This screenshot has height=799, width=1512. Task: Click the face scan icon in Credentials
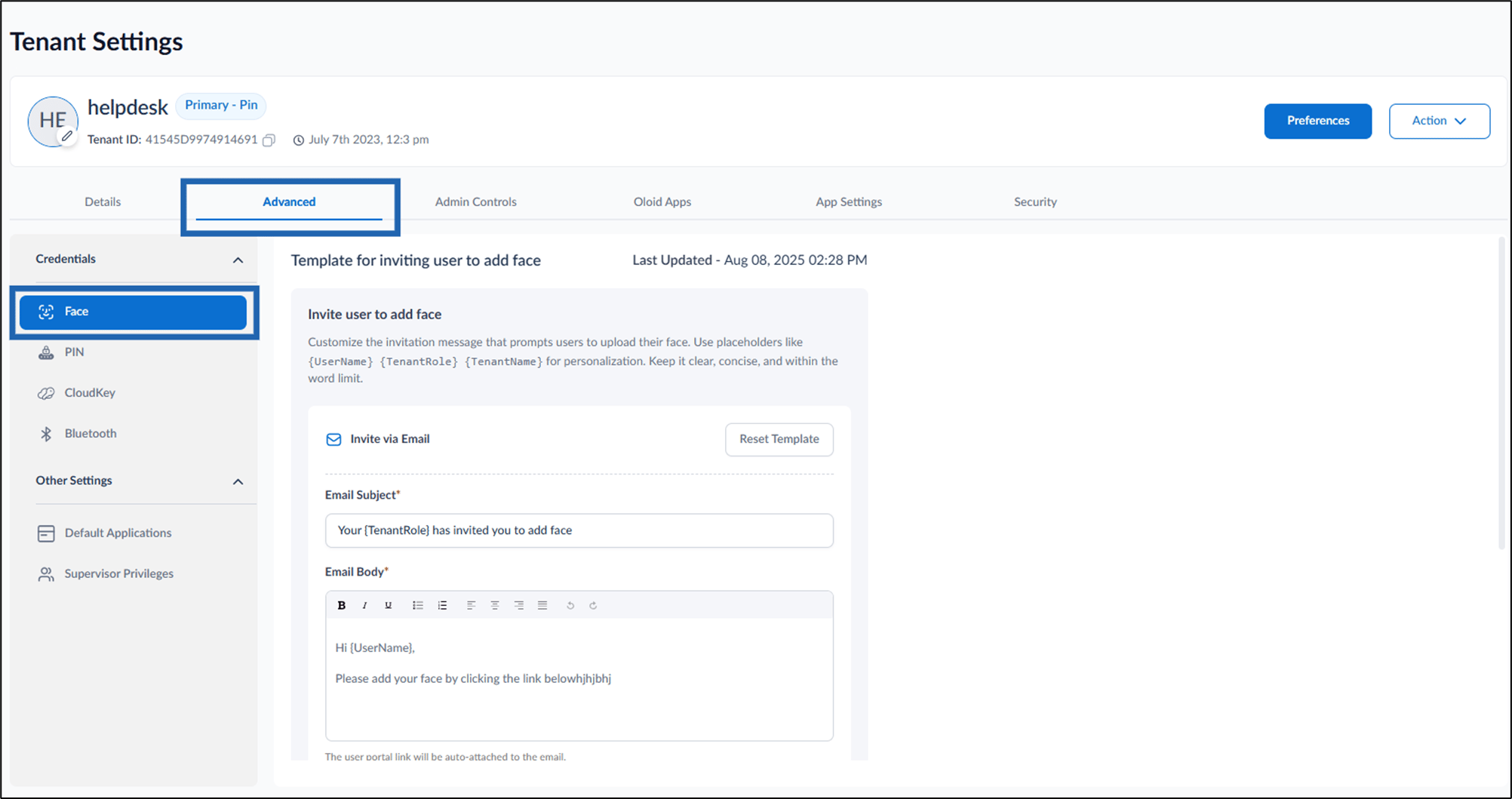pyautogui.click(x=46, y=312)
